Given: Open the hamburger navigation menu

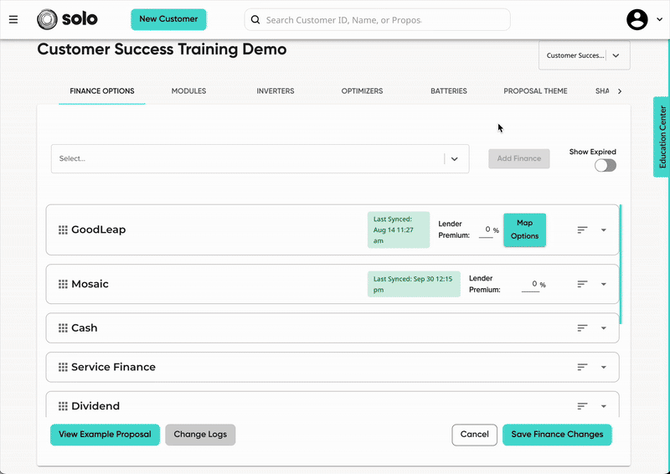Looking at the screenshot, I should pyautogui.click(x=13, y=20).
